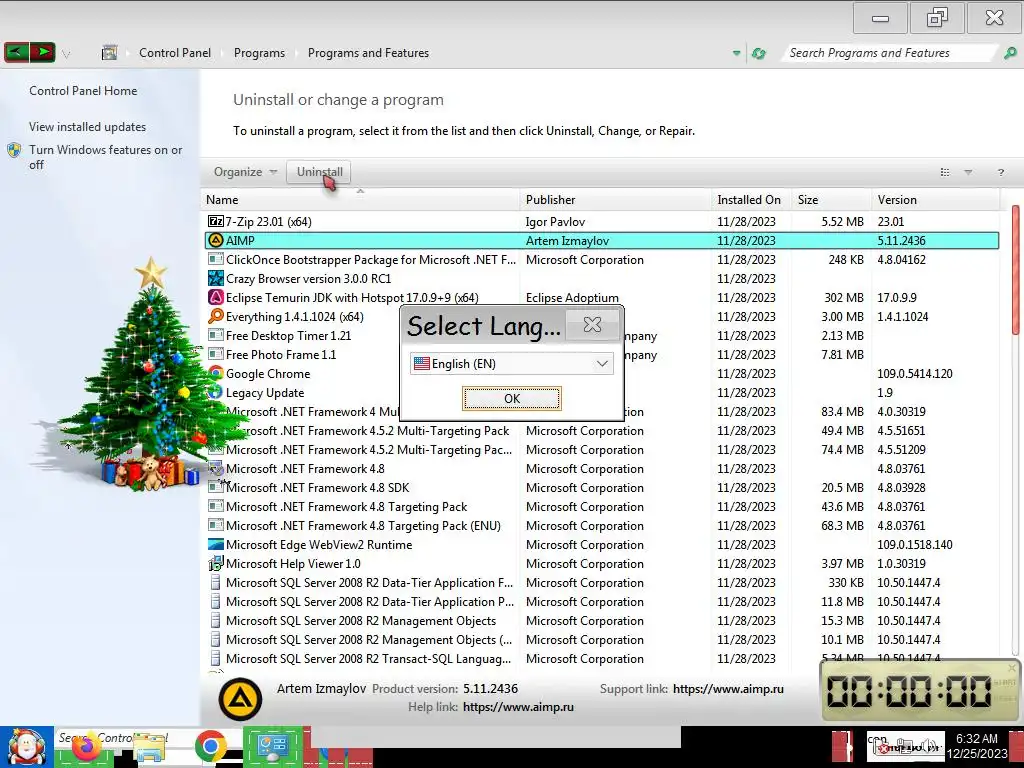The width and height of the screenshot is (1024, 768).
Task: Click the search magnifier icon
Action: pos(1010,53)
